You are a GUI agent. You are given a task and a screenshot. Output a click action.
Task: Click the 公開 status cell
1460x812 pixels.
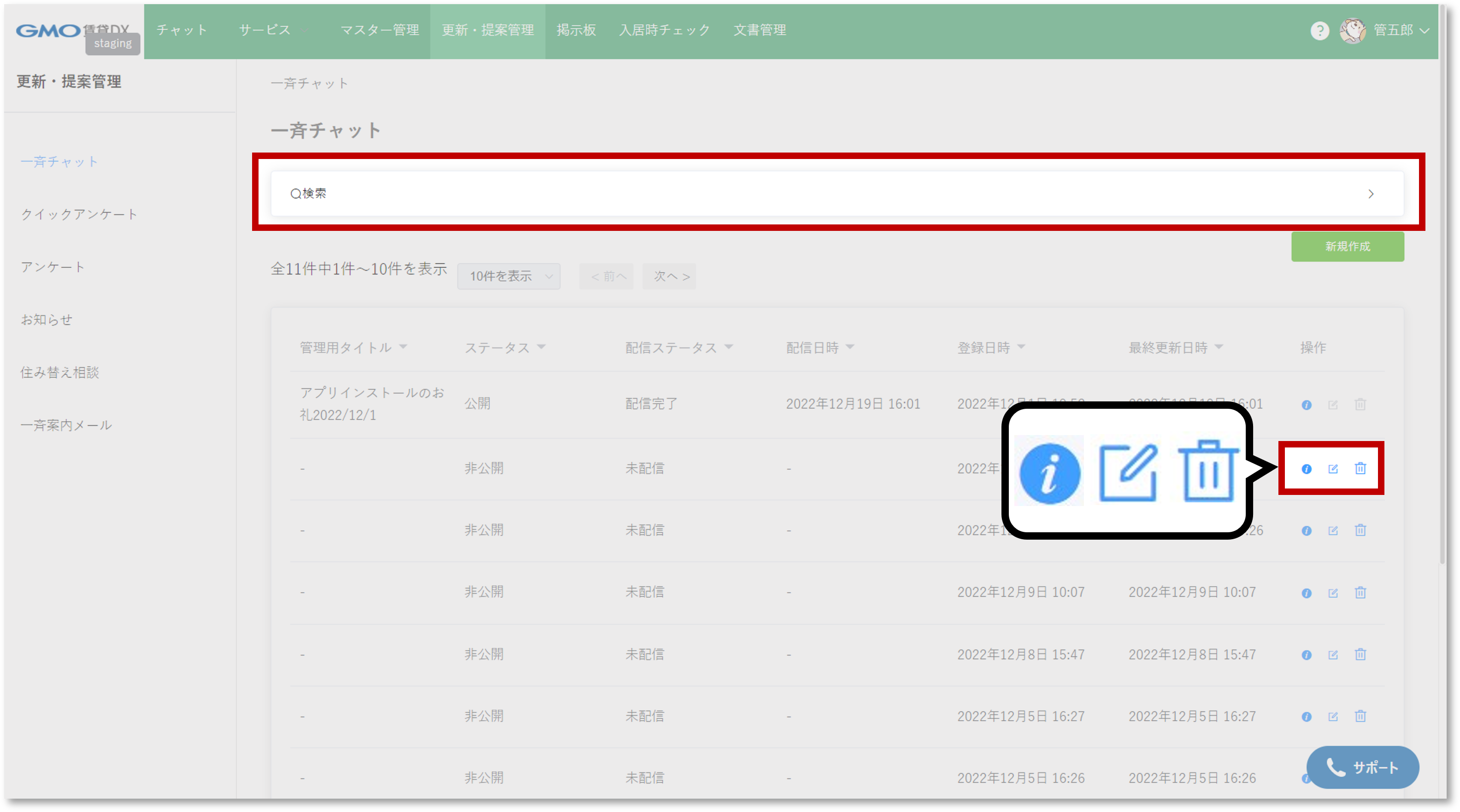tap(477, 404)
